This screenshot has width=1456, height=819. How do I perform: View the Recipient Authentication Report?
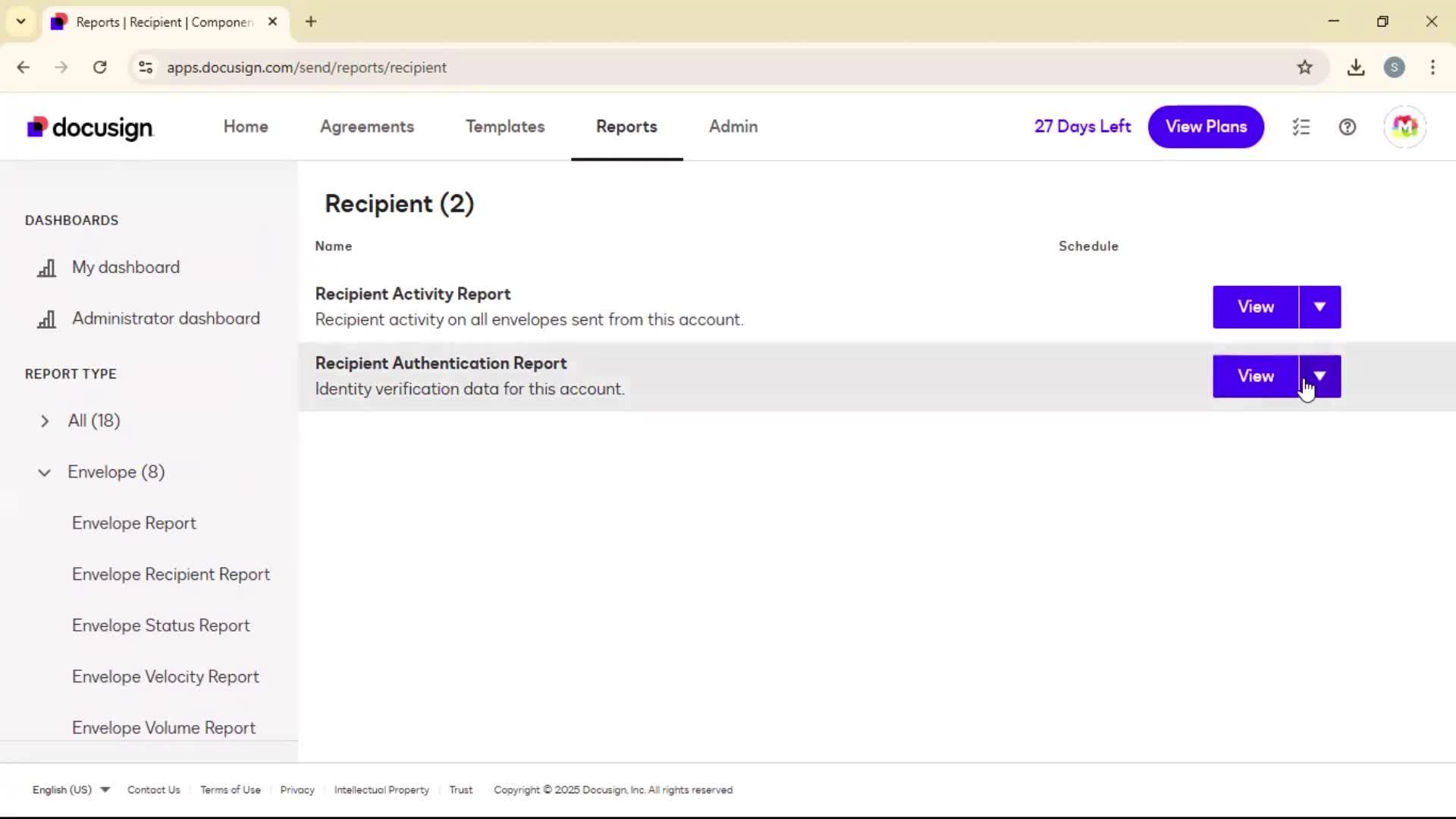[1256, 376]
